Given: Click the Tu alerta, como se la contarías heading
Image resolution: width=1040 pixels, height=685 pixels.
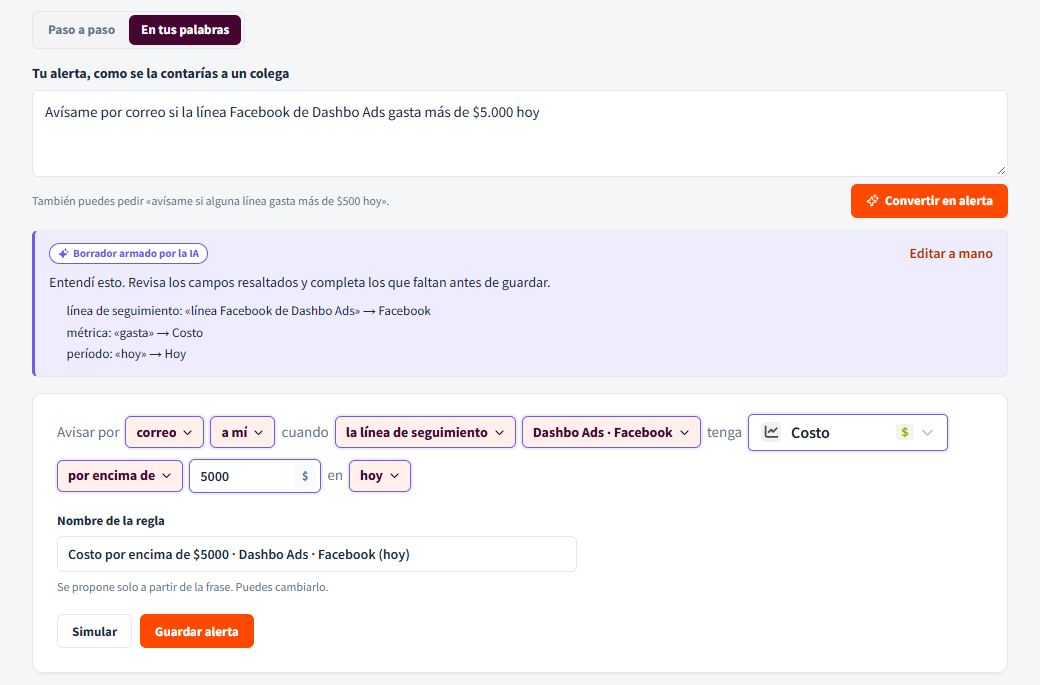Looking at the screenshot, I should click(x=161, y=74).
